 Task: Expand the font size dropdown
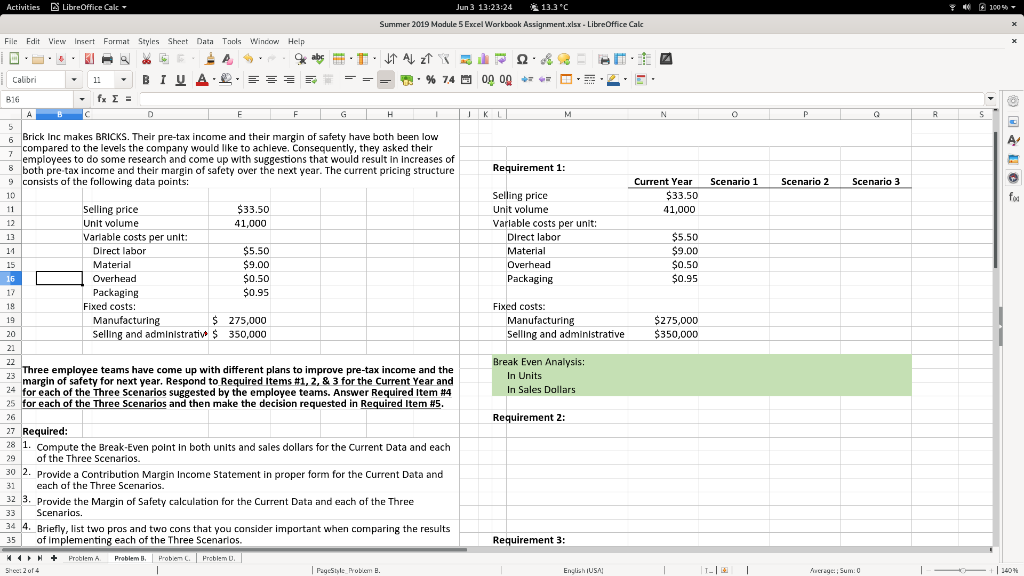click(x=124, y=80)
